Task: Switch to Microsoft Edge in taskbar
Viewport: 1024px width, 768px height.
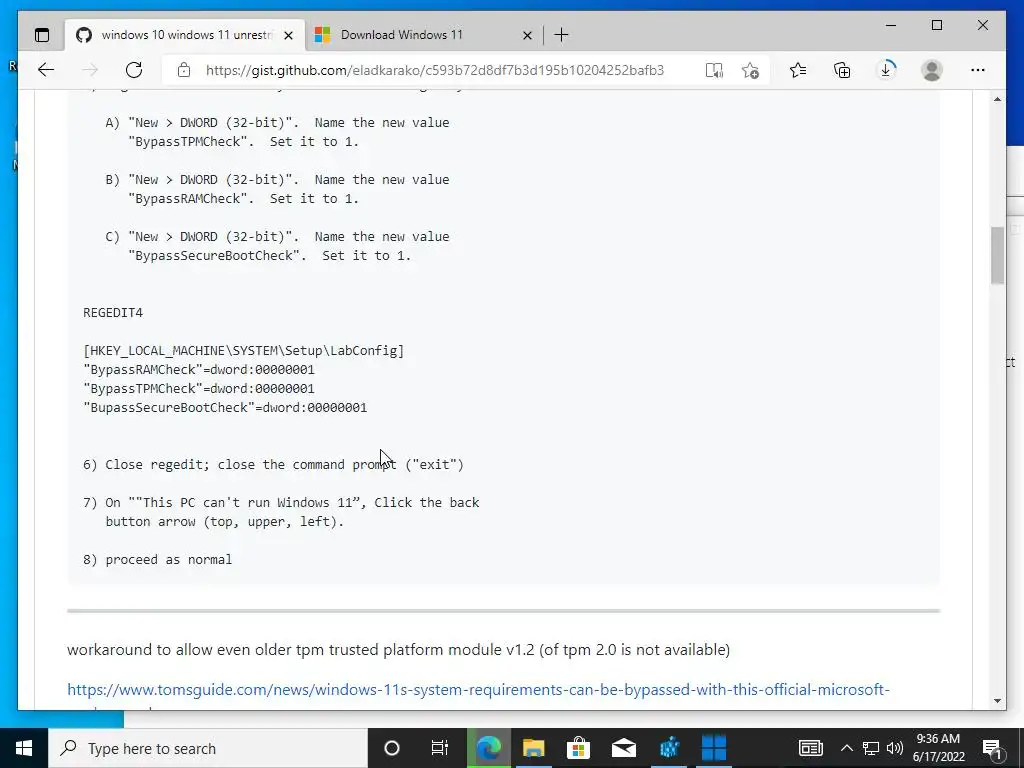Action: click(x=488, y=748)
